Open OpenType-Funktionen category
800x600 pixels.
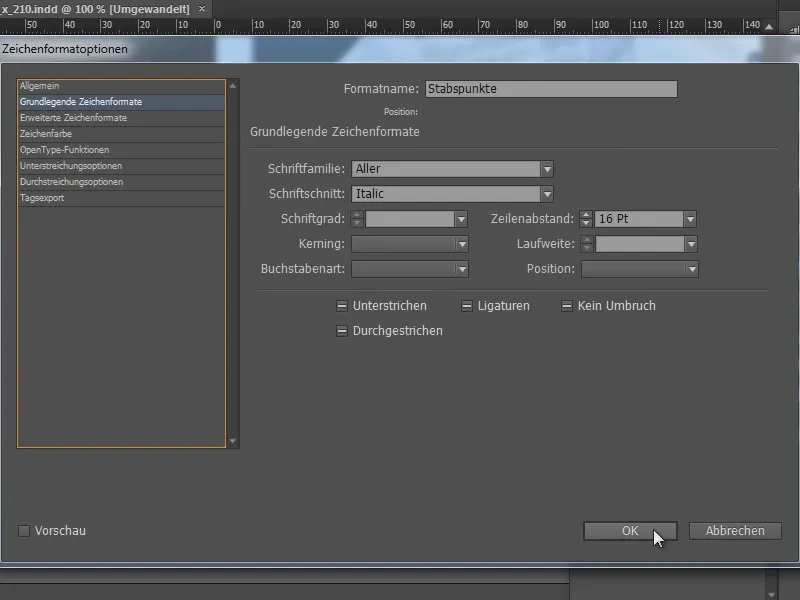pyautogui.click(x=121, y=150)
